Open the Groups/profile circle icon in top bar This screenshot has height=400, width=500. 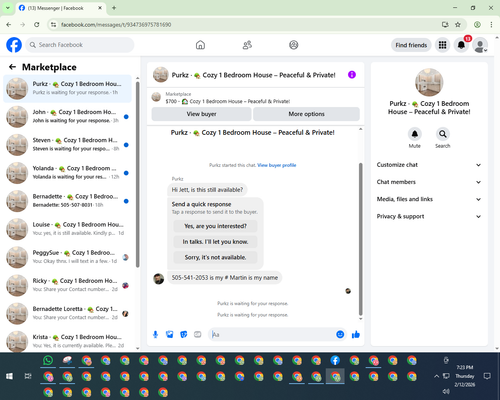(294, 45)
